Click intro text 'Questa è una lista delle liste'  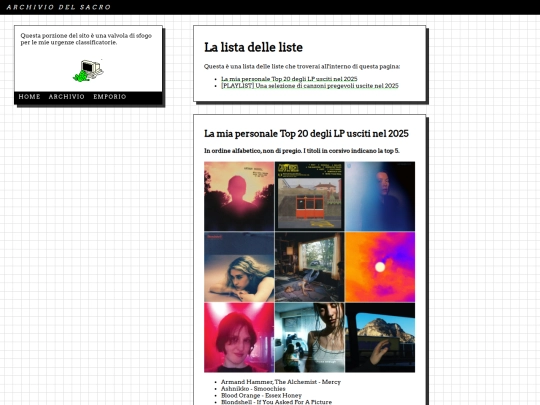pos(302,66)
